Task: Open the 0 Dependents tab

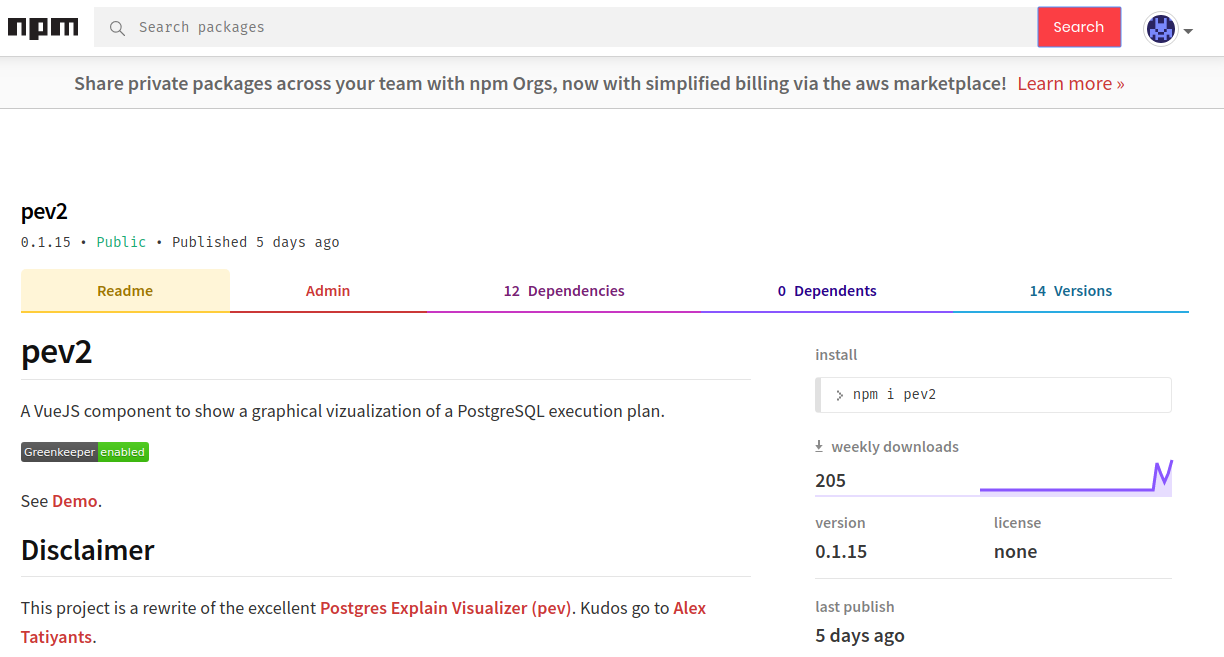Action: [827, 291]
